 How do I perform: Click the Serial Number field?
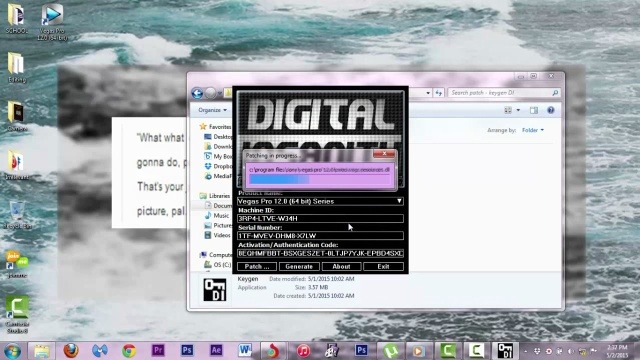coord(320,236)
